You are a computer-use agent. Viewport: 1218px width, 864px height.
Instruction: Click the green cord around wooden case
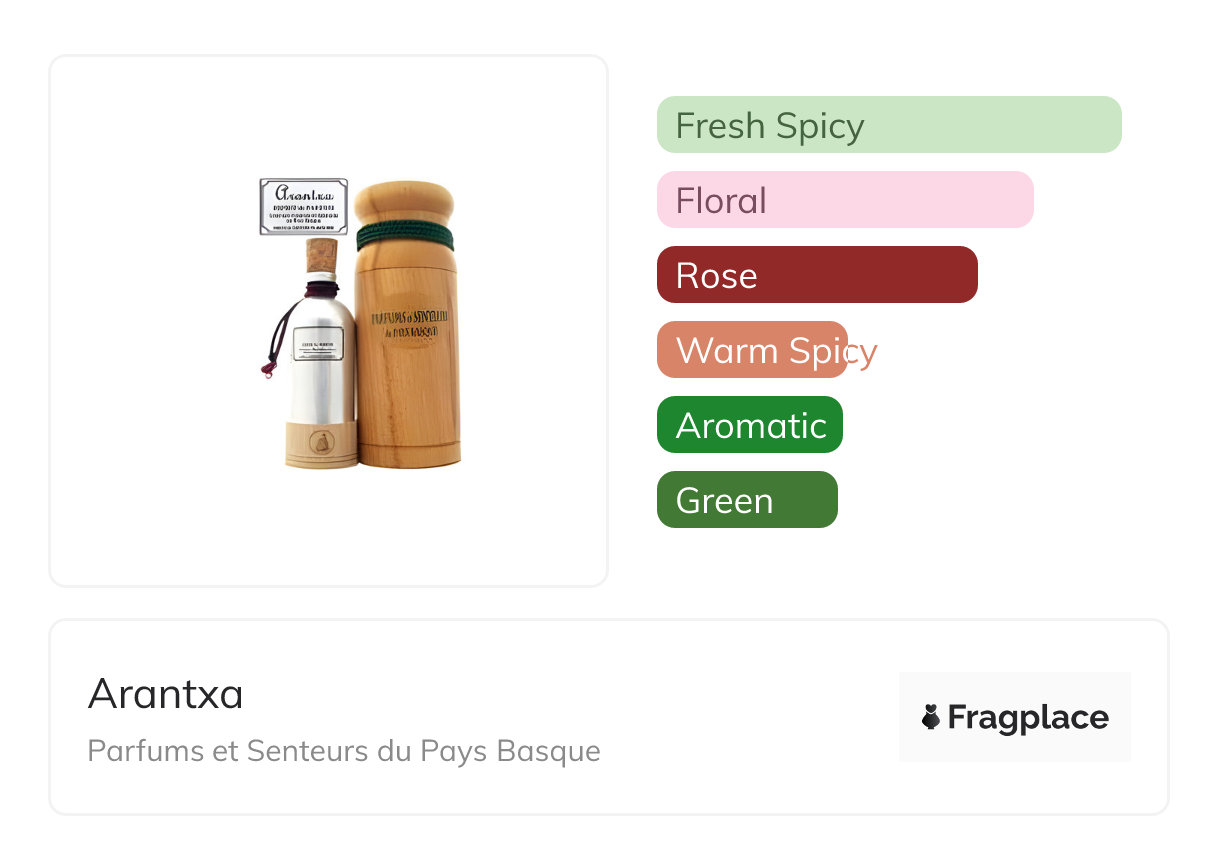[x=404, y=236]
